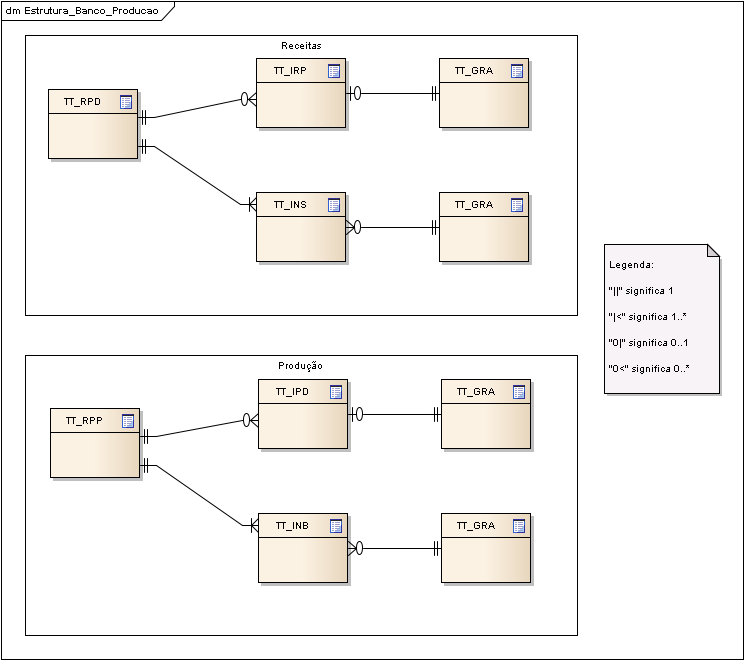Click the table icon on TT_IRP
Screen dimensions: 744x660
click(334, 71)
